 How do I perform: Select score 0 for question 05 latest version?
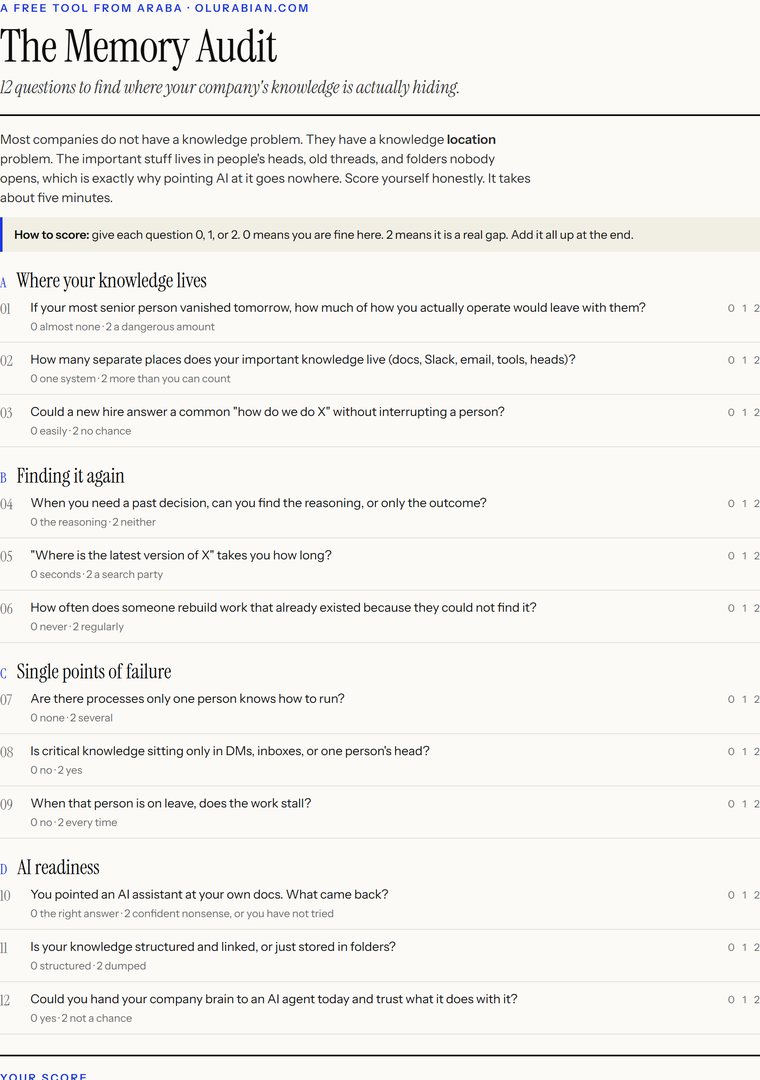click(x=731, y=556)
